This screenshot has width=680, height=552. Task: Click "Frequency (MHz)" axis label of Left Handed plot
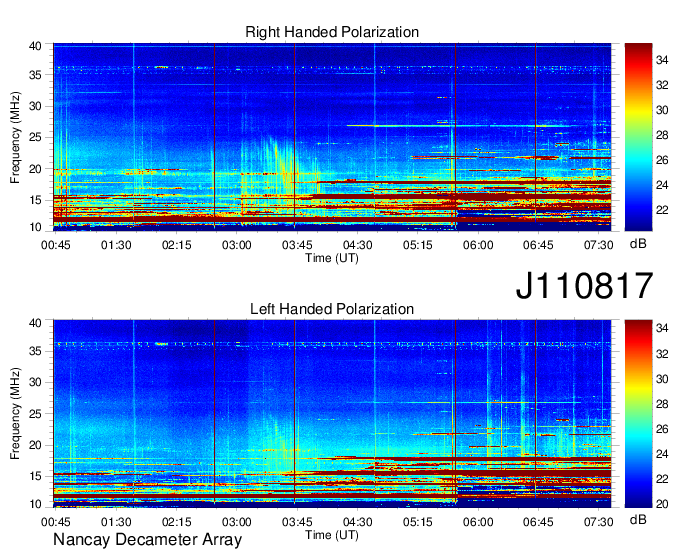tap(15, 414)
